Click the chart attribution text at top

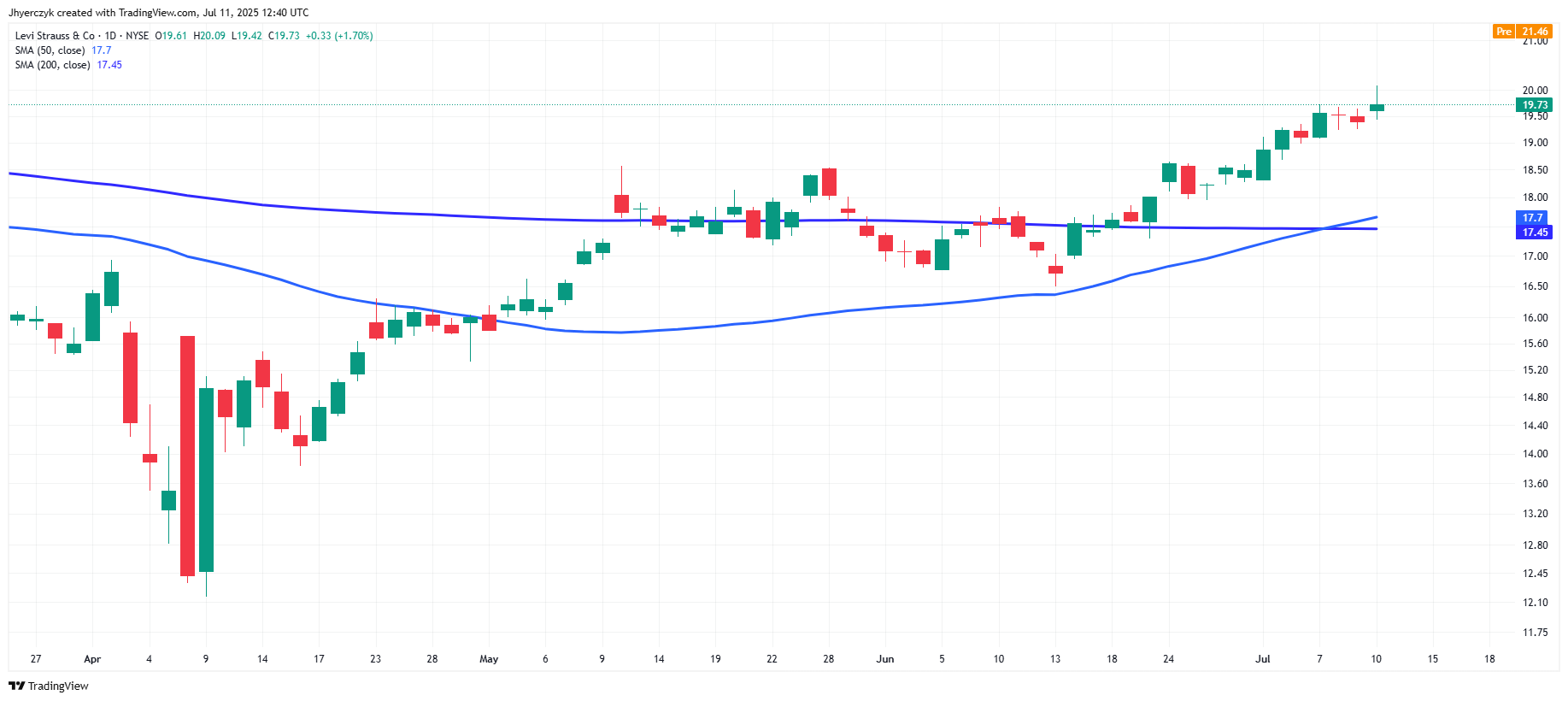pos(159,13)
